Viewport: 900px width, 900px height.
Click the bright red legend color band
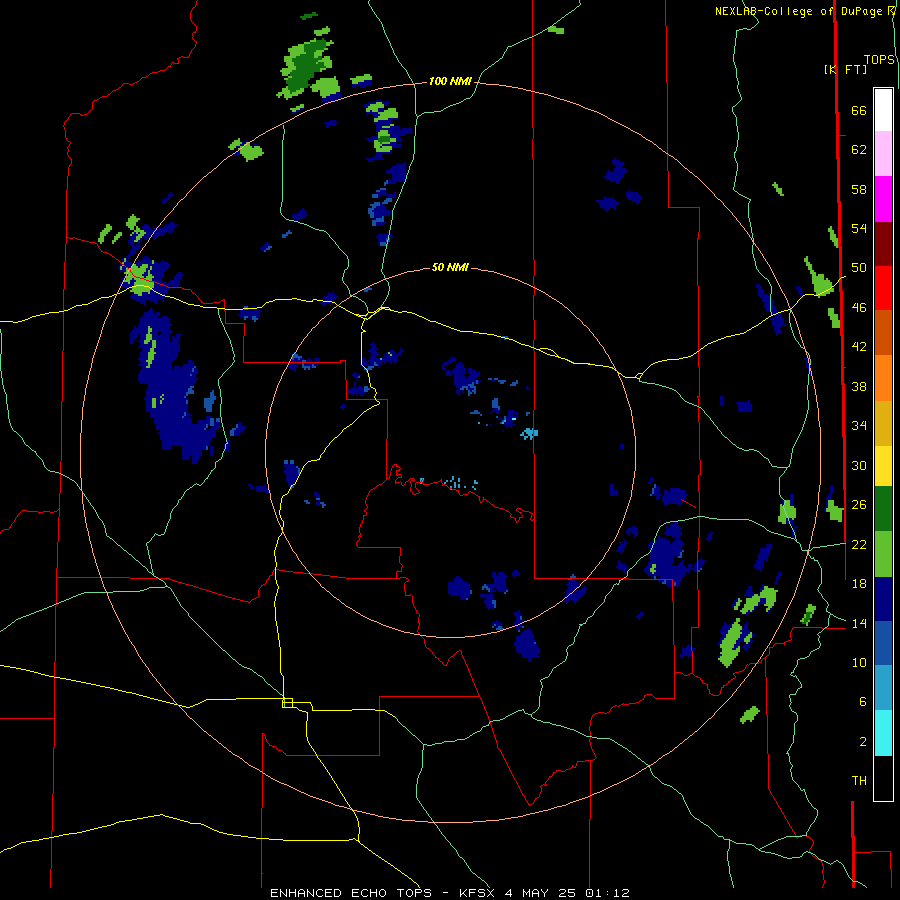tap(883, 288)
